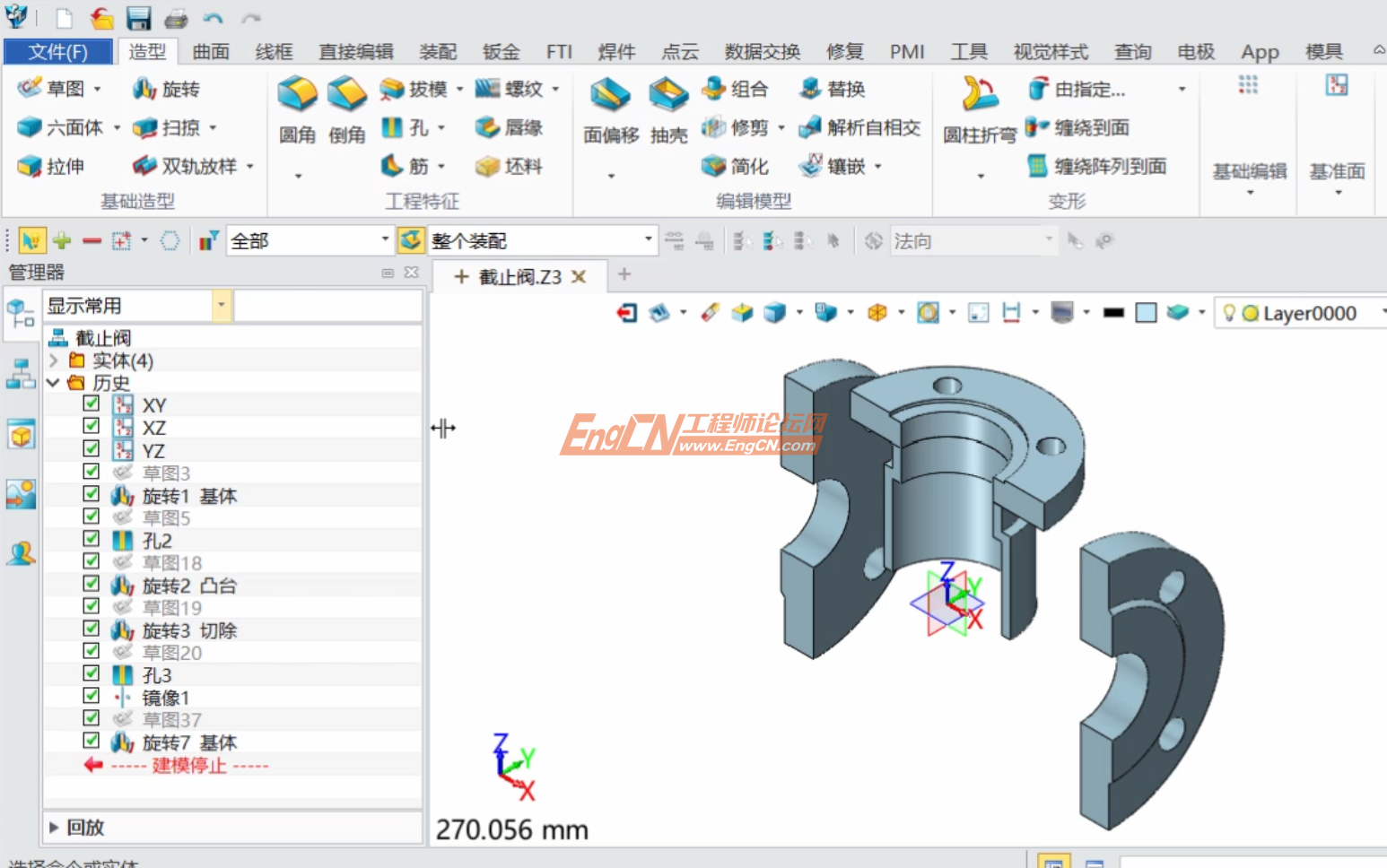Click the 面偏移 (Face Offset) icon
This screenshot has height=868, width=1387.
click(x=609, y=109)
